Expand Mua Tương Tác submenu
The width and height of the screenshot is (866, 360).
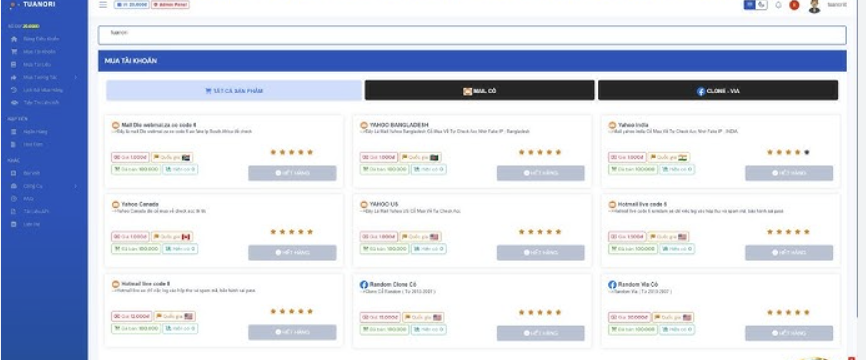(44, 77)
